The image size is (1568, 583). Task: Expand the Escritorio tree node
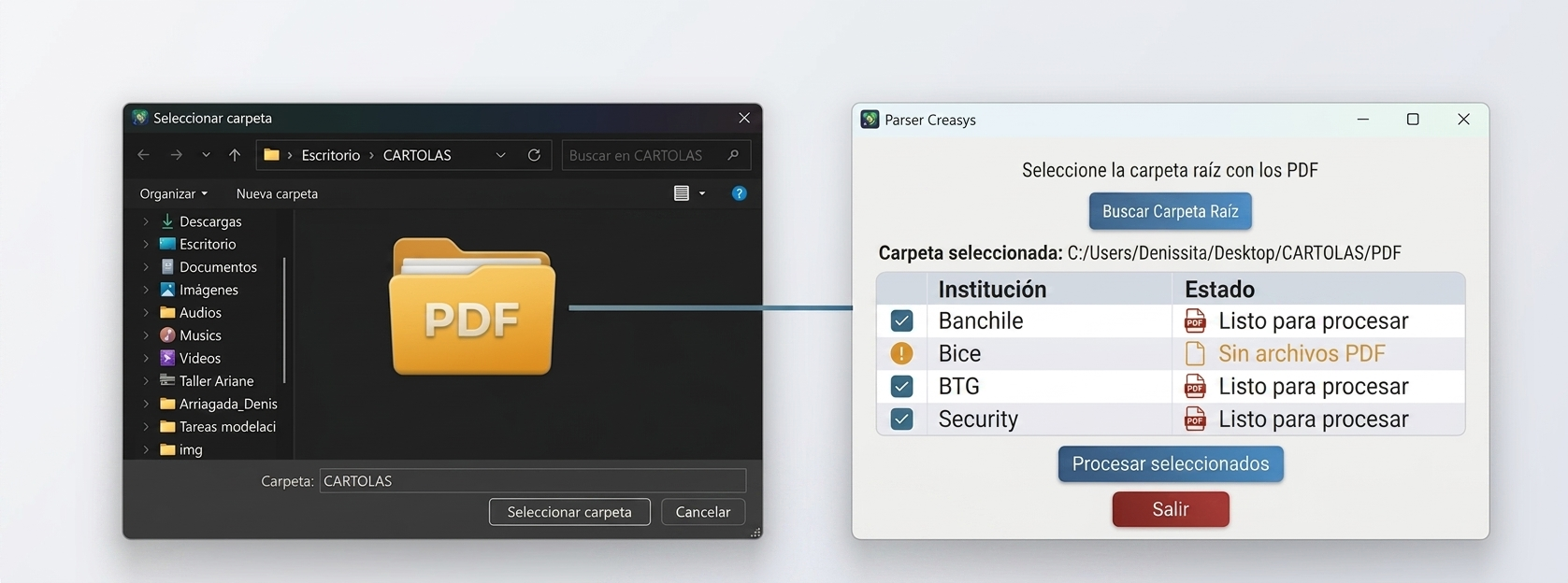coord(146,244)
